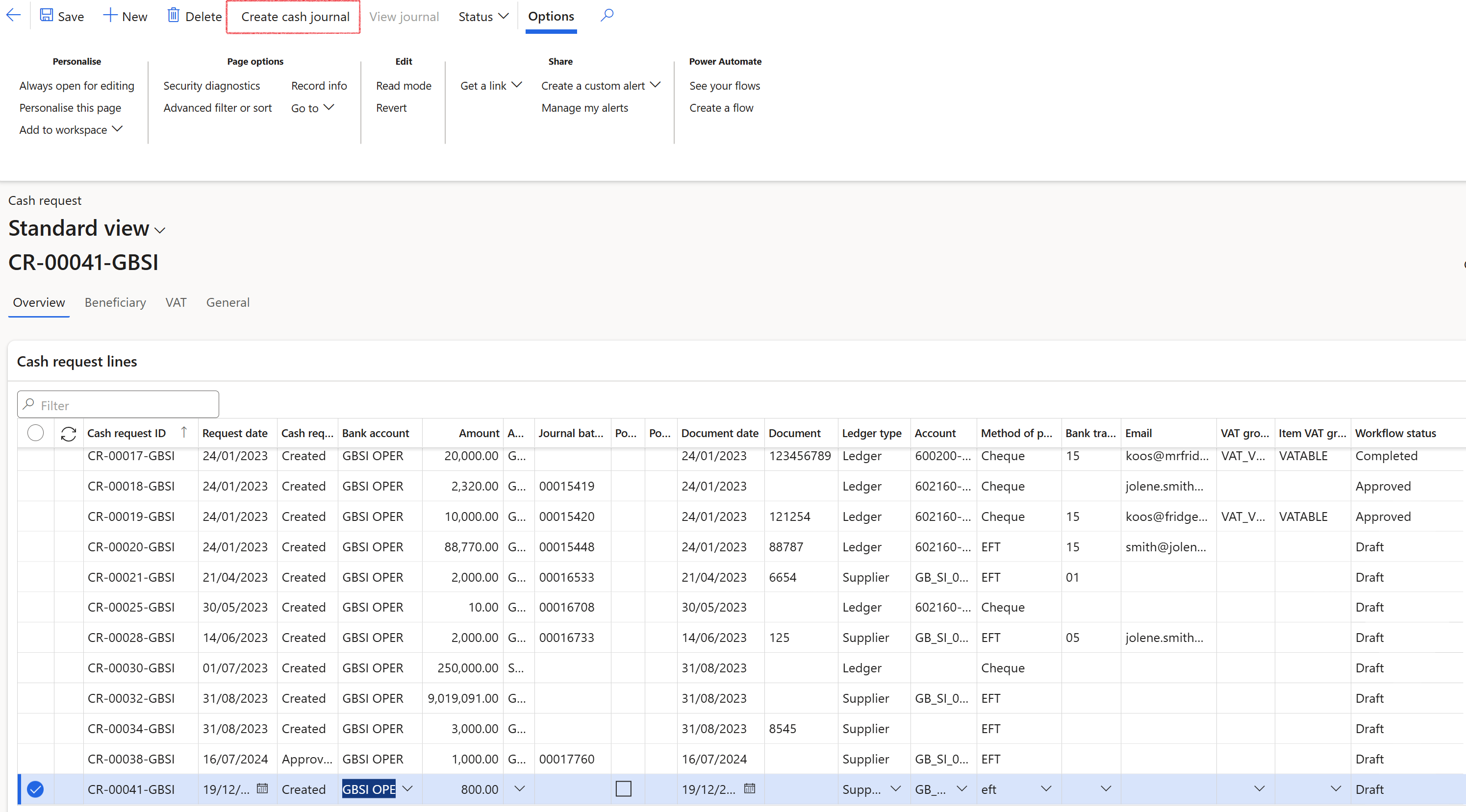Screen dimensions: 1466x812
Task: Click Advanced filter or sort
Action: (x=217, y=107)
